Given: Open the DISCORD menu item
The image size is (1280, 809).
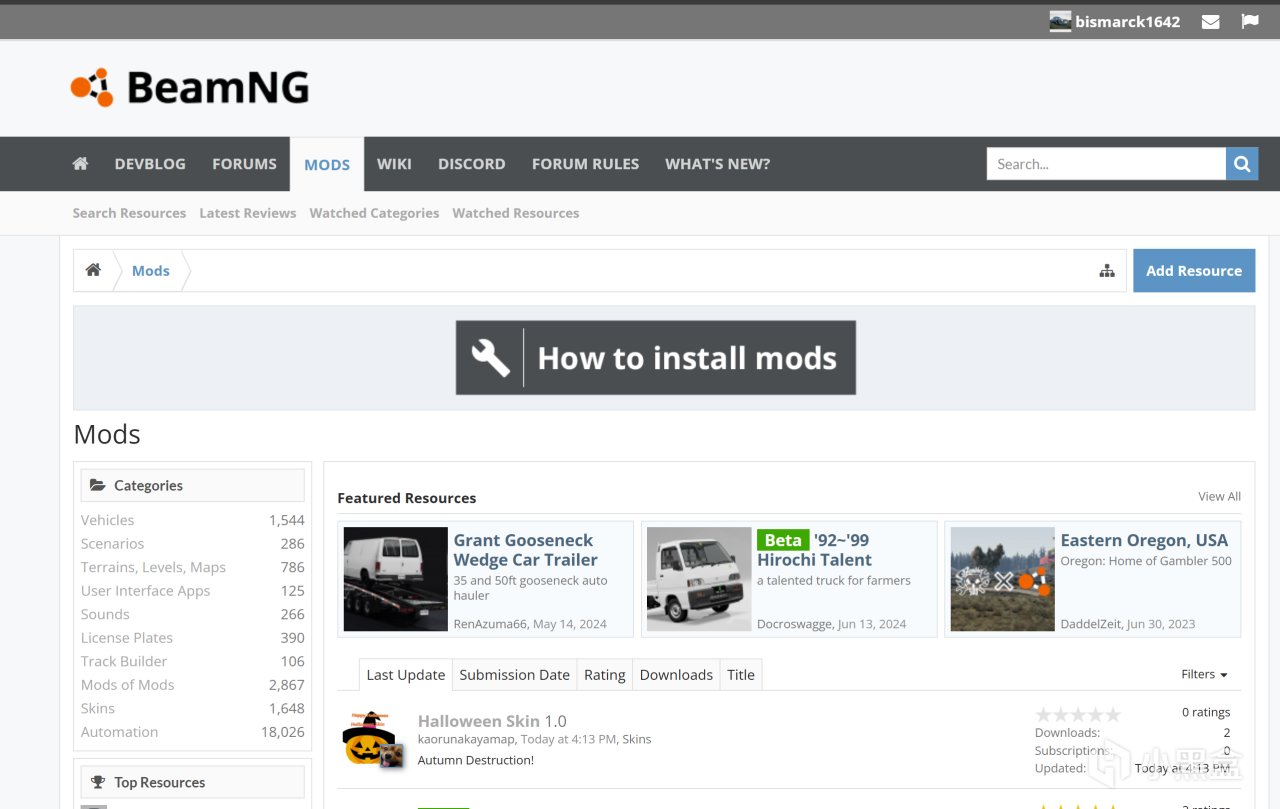Looking at the screenshot, I should pyautogui.click(x=471, y=164).
